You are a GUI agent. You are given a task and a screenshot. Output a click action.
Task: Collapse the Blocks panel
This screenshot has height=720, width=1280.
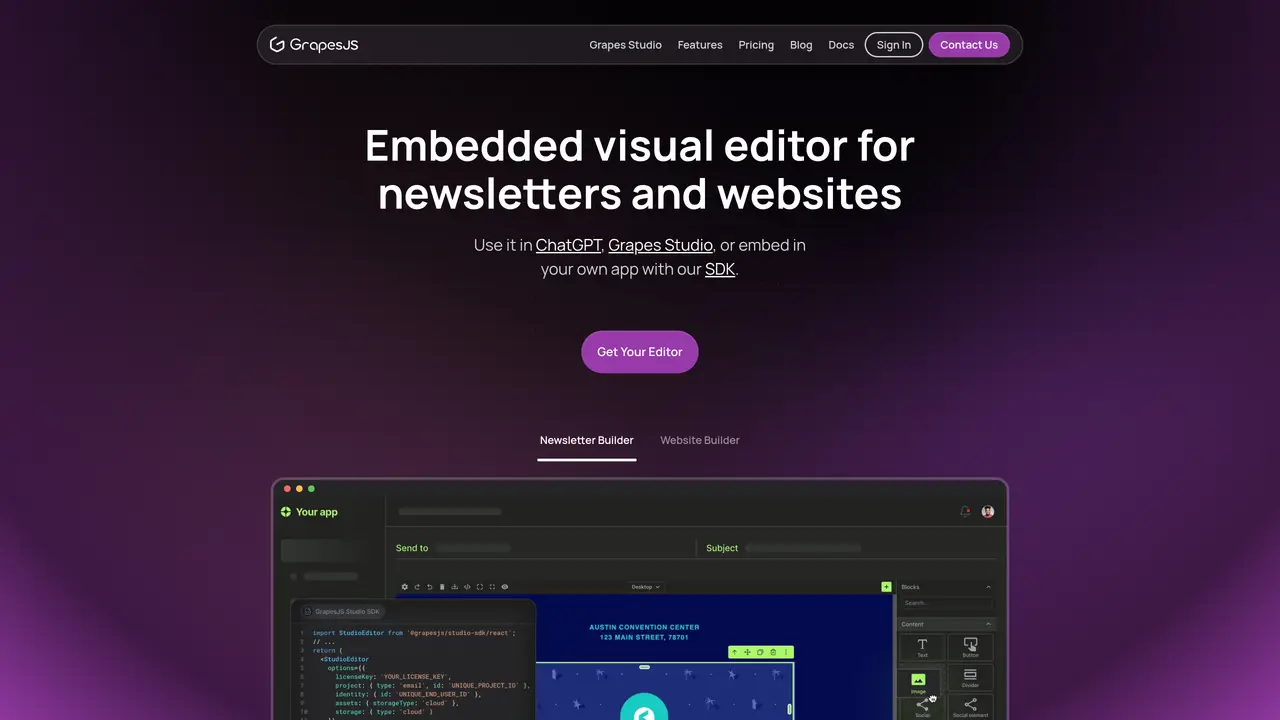click(x=988, y=587)
